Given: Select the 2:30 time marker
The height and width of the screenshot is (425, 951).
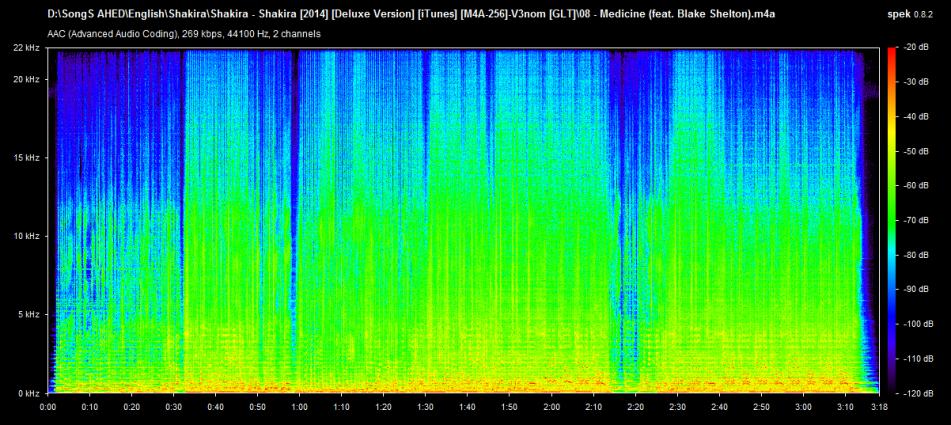Looking at the screenshot, I should point(677,407).
